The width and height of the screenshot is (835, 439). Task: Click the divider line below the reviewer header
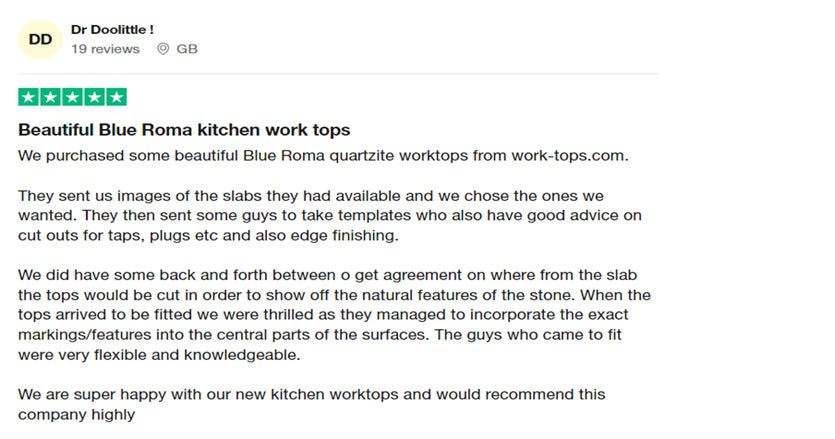[339, 74]
